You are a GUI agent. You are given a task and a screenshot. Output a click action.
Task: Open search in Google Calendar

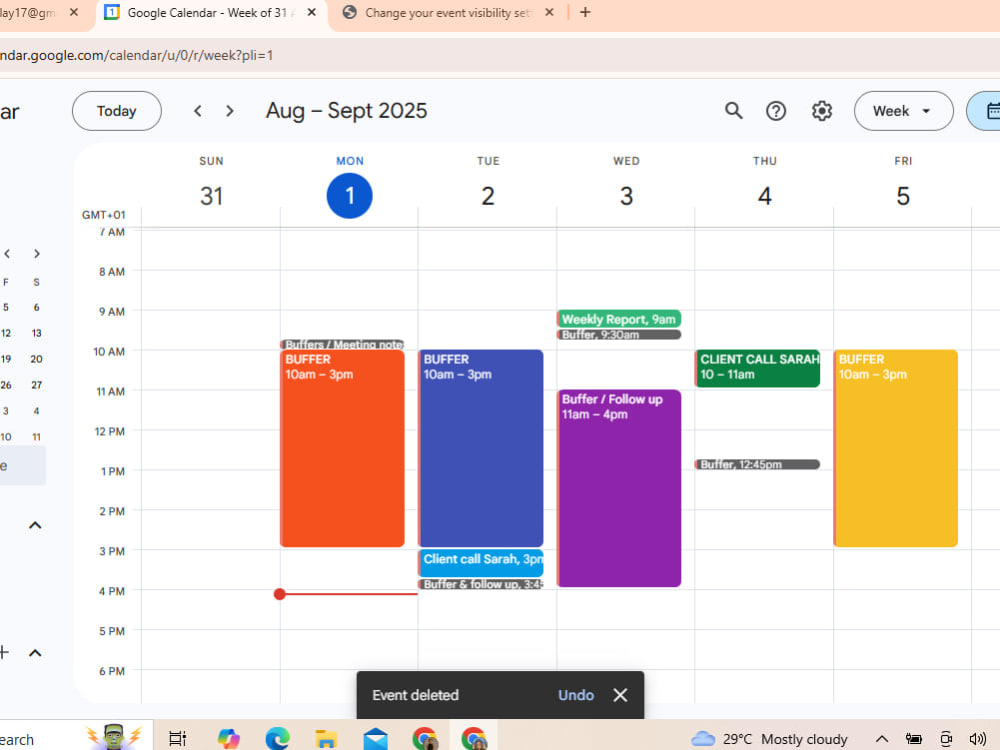click(733, 111)
